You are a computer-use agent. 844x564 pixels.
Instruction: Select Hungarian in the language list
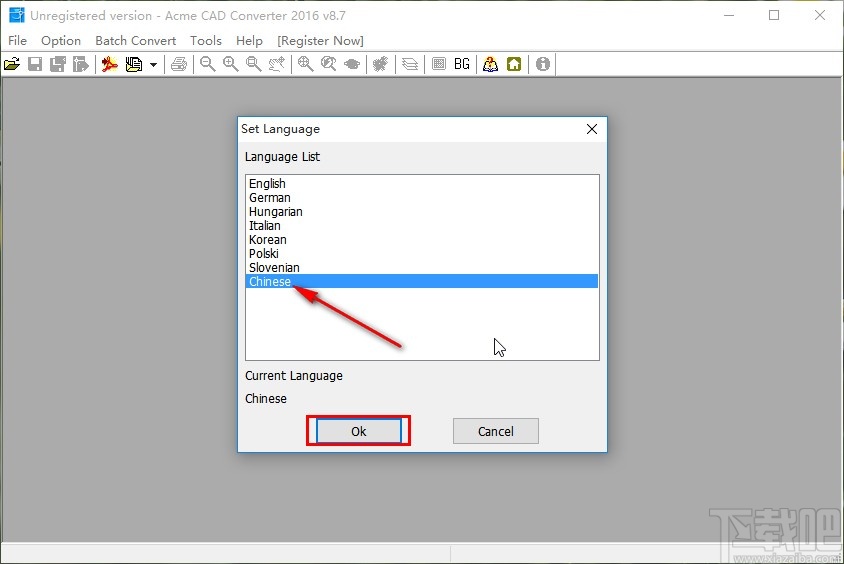(x=422, y=212)
